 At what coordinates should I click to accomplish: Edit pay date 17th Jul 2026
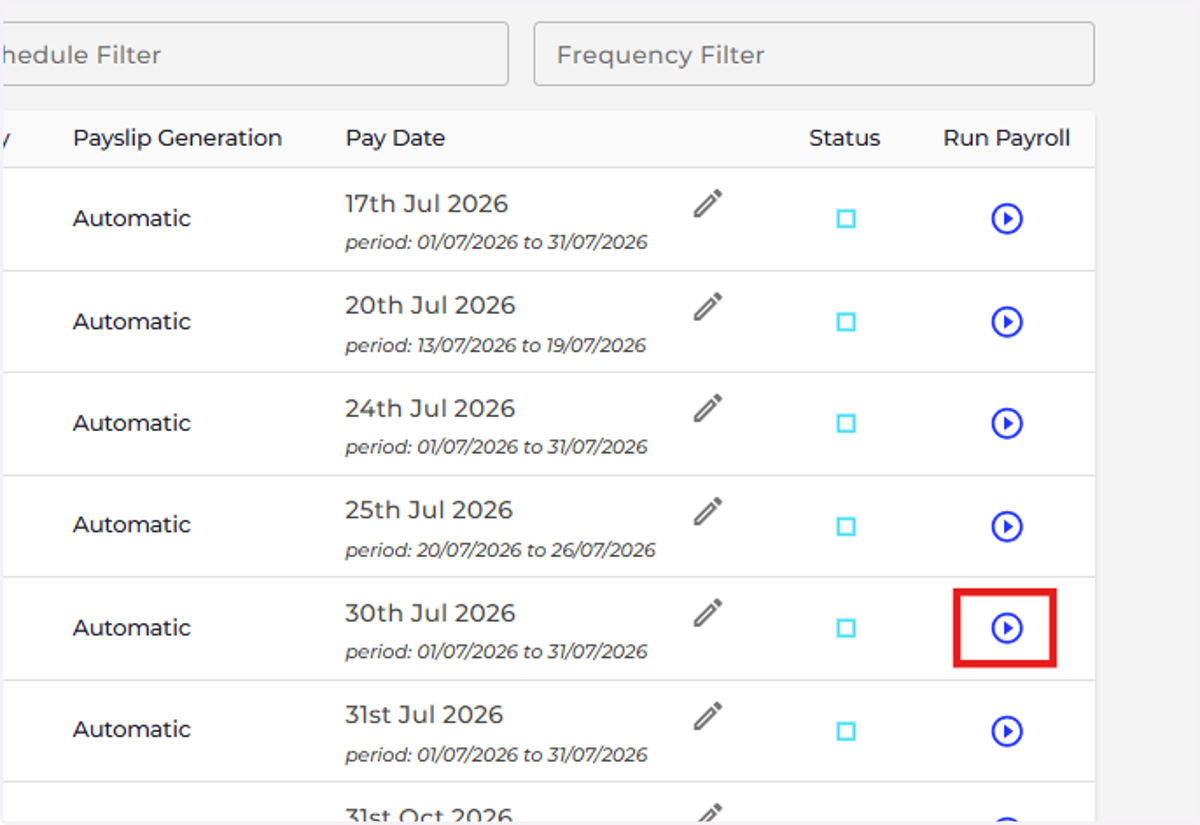coord(708,203)
